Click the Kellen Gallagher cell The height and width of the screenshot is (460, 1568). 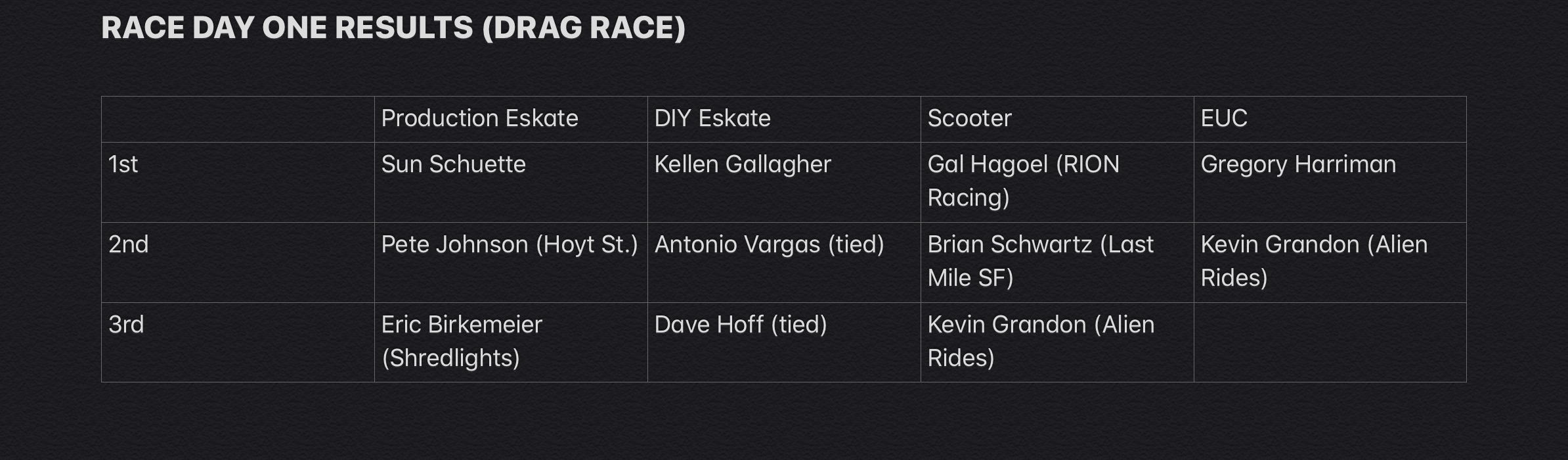784,182
